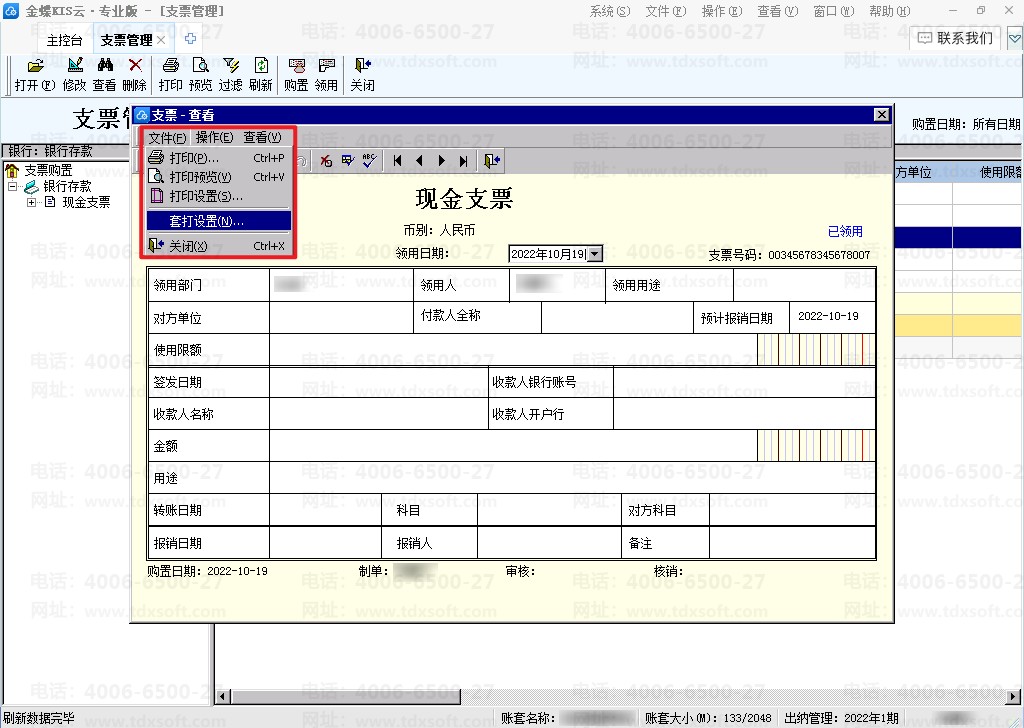Image resolution: width=1024 pixels, height=728 pixels.
Task: Choose 打印设置(S)... from File menu
Action: [219, 196]
